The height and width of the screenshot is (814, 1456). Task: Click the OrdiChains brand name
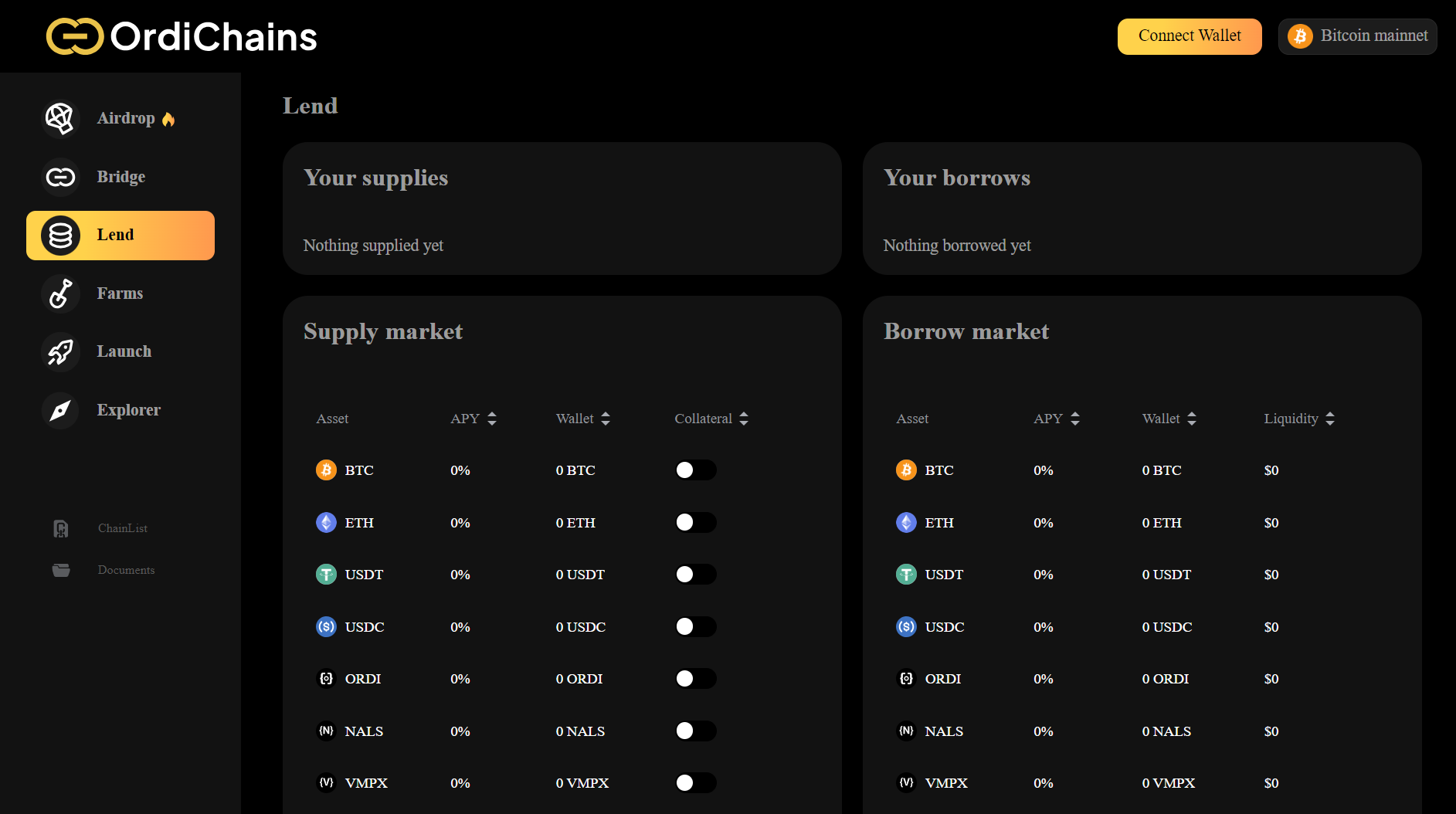tap(214, 36)
